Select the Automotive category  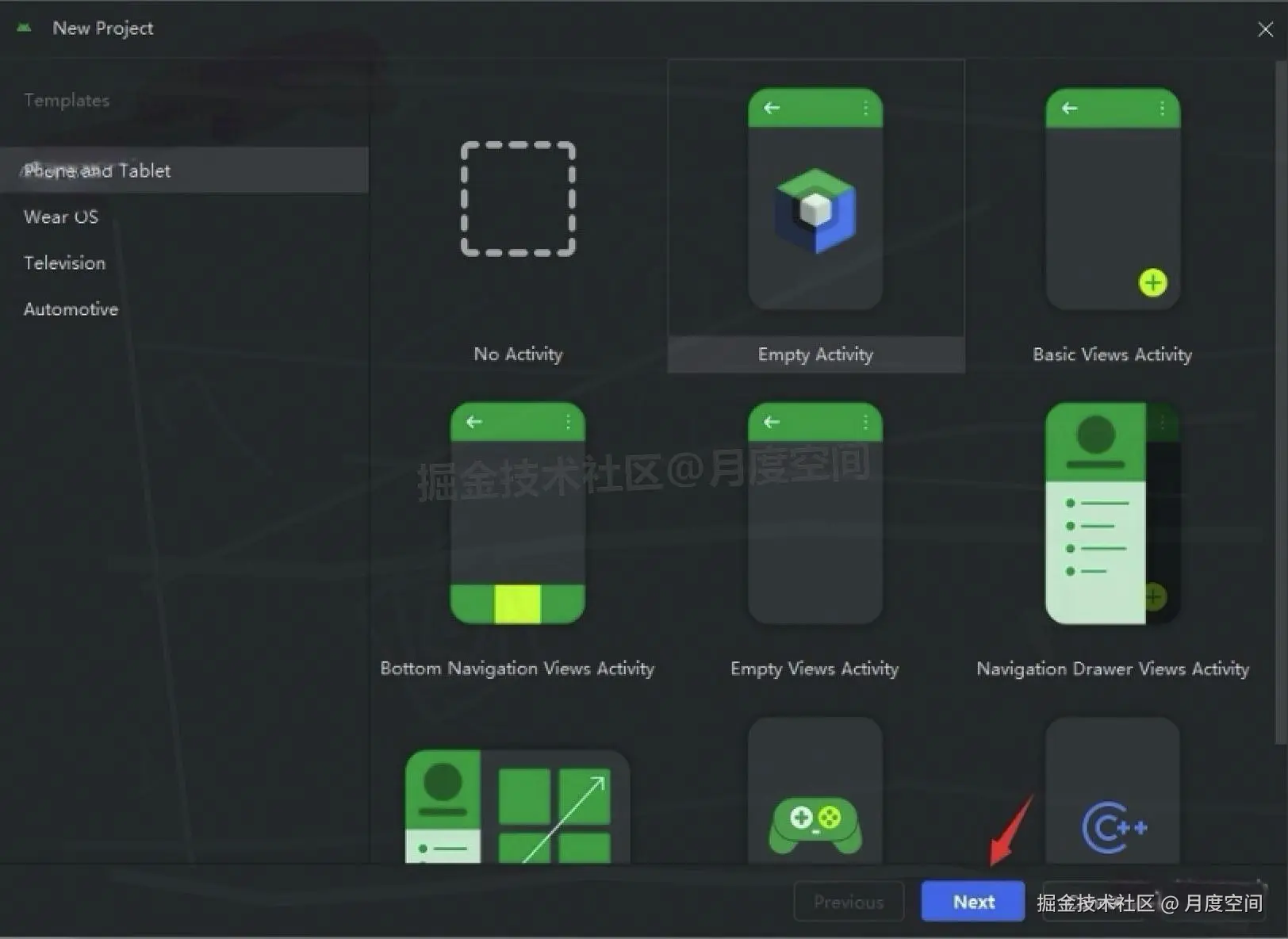click(71, 309)
